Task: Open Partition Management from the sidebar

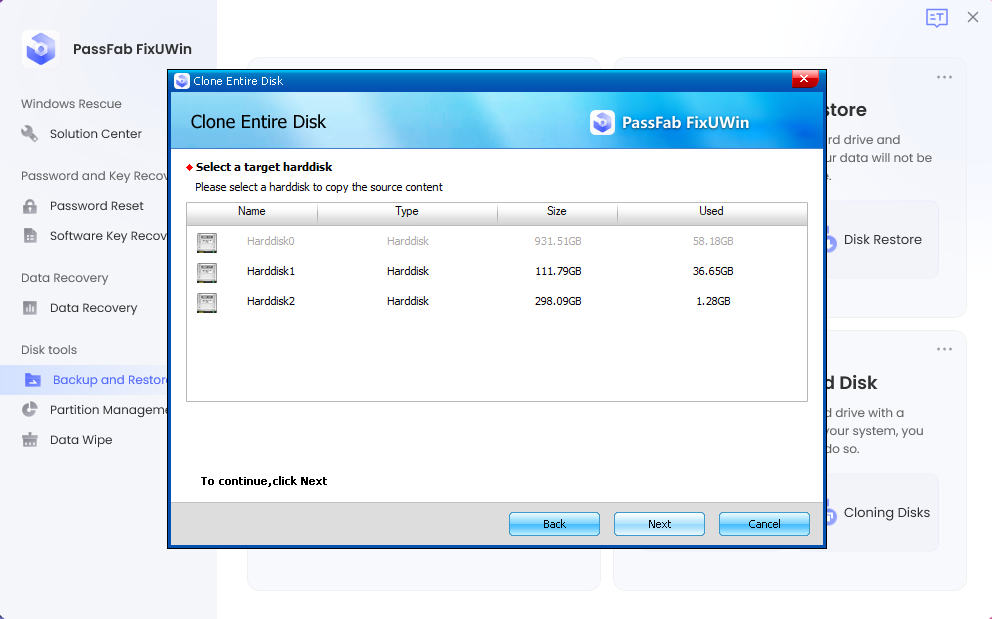Action: point(103,410)
